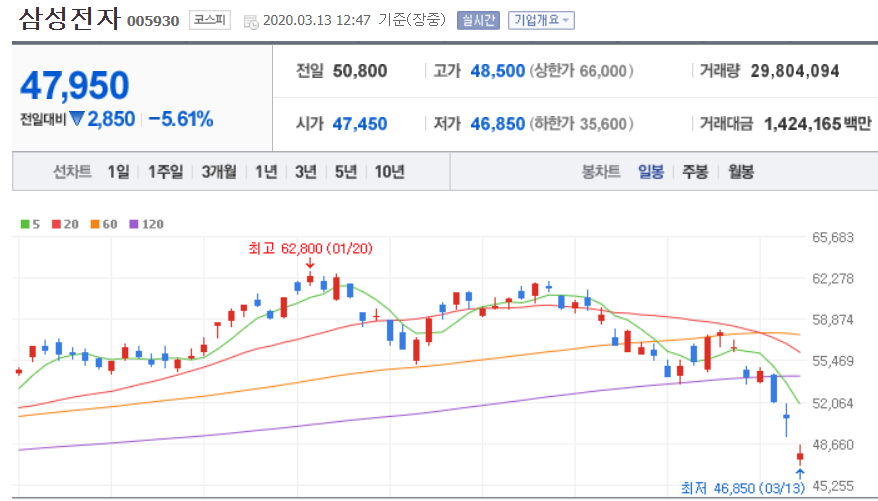The width and height of the screenshot is (878, 501).
Task: Click the y-axis label 58,874
Action: tap(833, 320)
